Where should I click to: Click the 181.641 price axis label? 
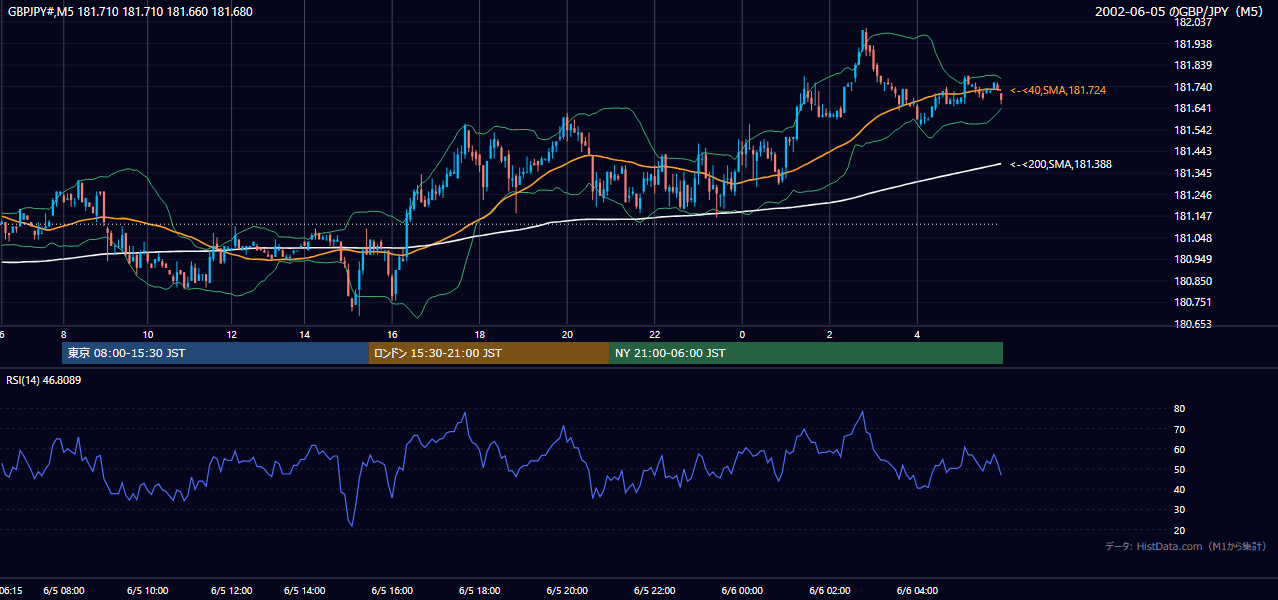coord(1192,108)
